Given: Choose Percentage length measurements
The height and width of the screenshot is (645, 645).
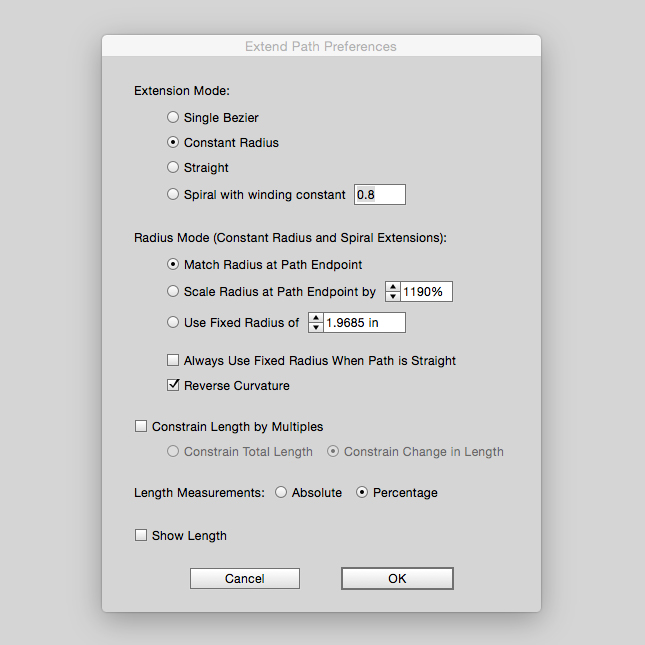Looking at the screenshot, I should pos(362,492).
